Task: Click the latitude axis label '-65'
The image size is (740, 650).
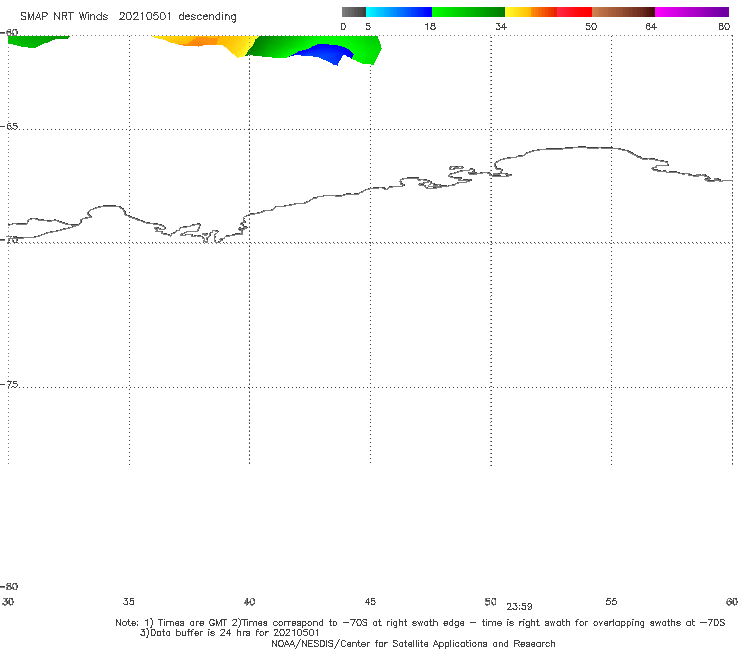Action: tap(9, 127)
